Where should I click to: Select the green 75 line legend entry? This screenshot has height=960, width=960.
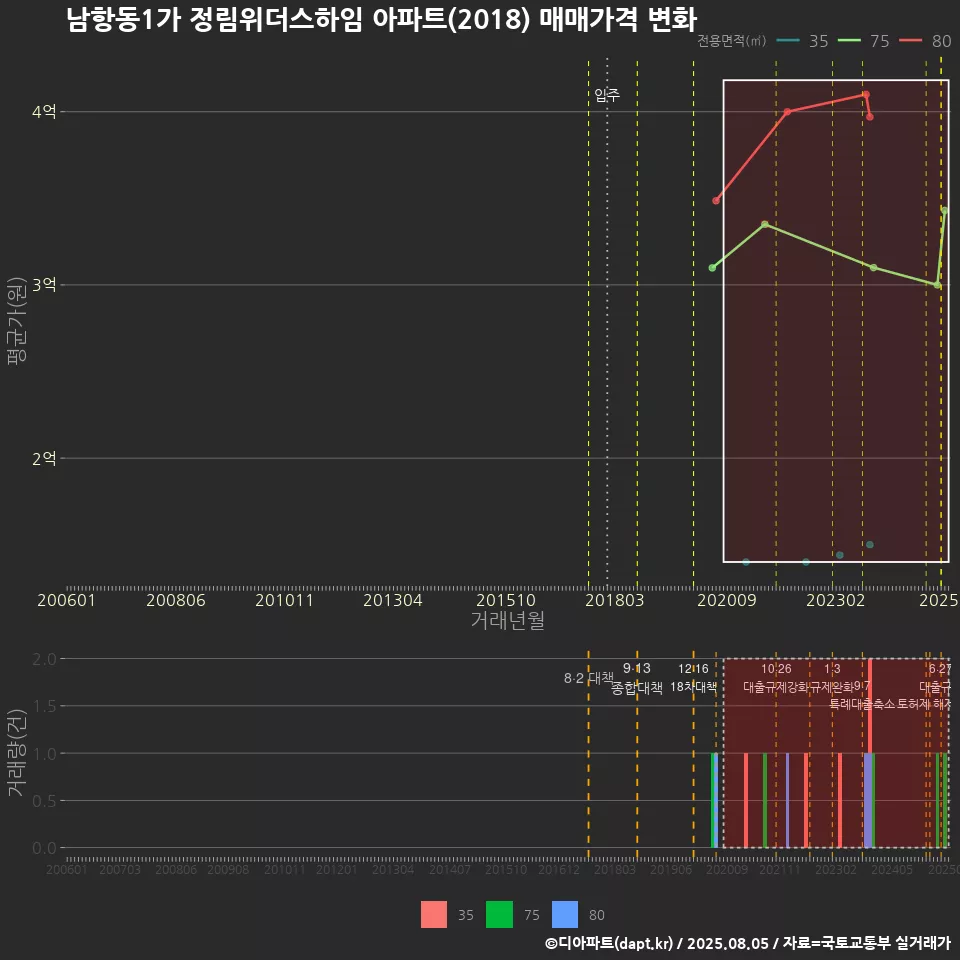click(x=864, y=41)
